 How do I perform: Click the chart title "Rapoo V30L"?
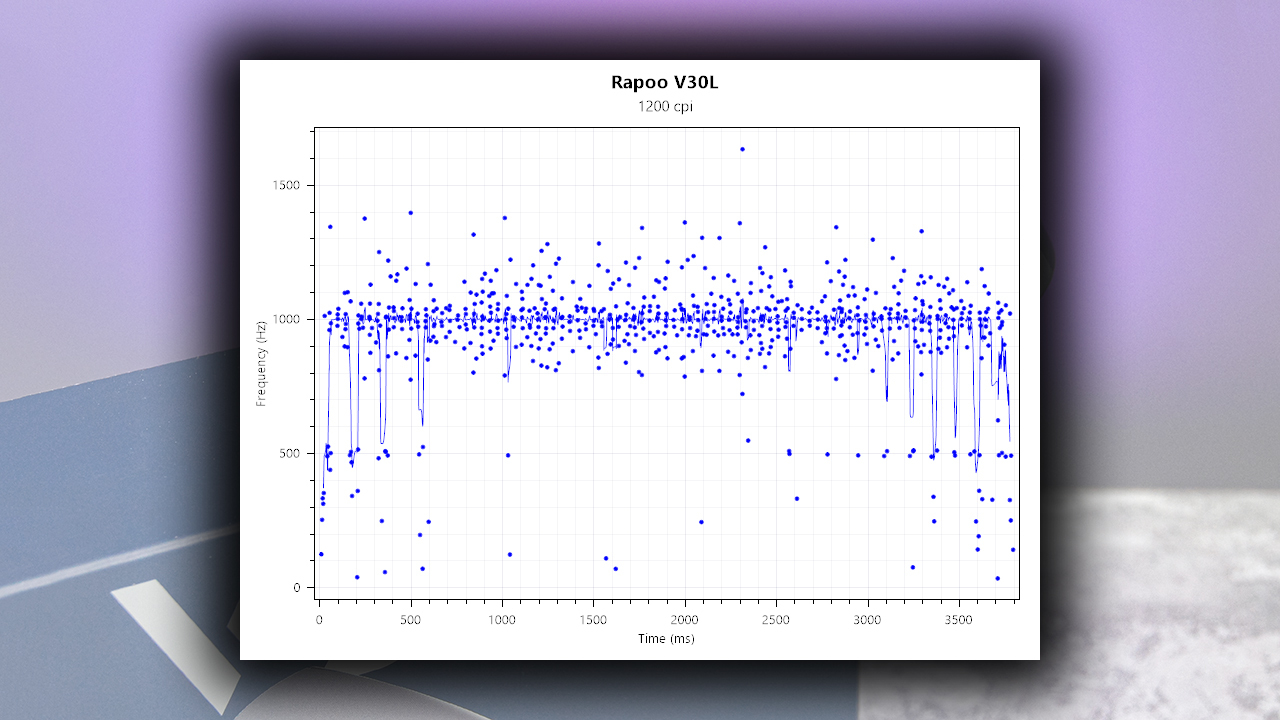(664, 82)
